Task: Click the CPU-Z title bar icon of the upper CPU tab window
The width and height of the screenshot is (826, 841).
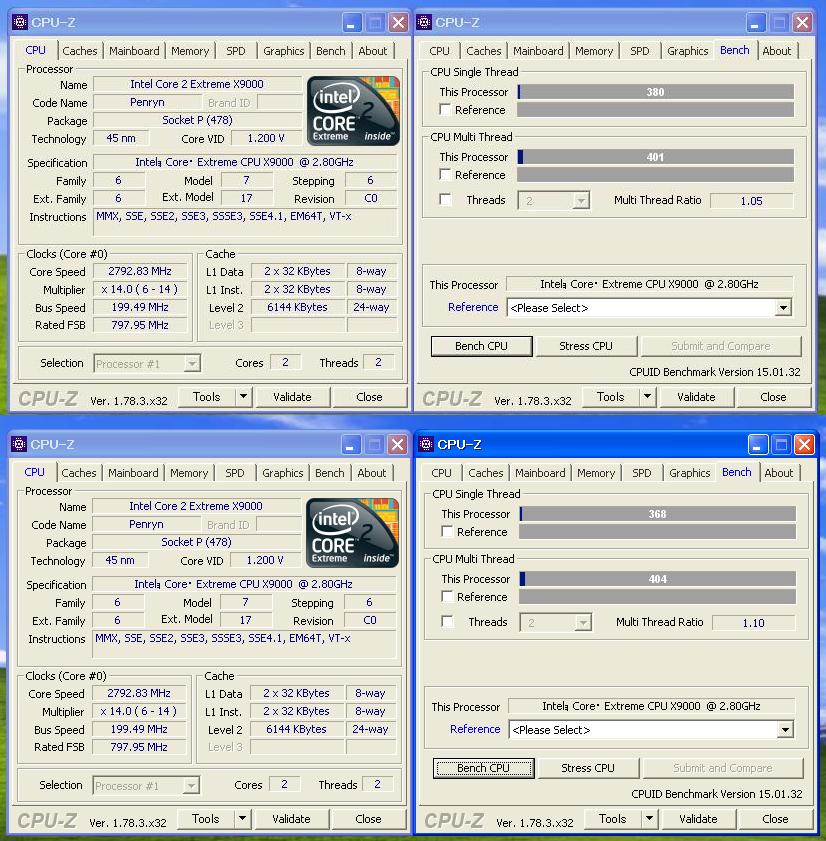Action: pos(19,22)
